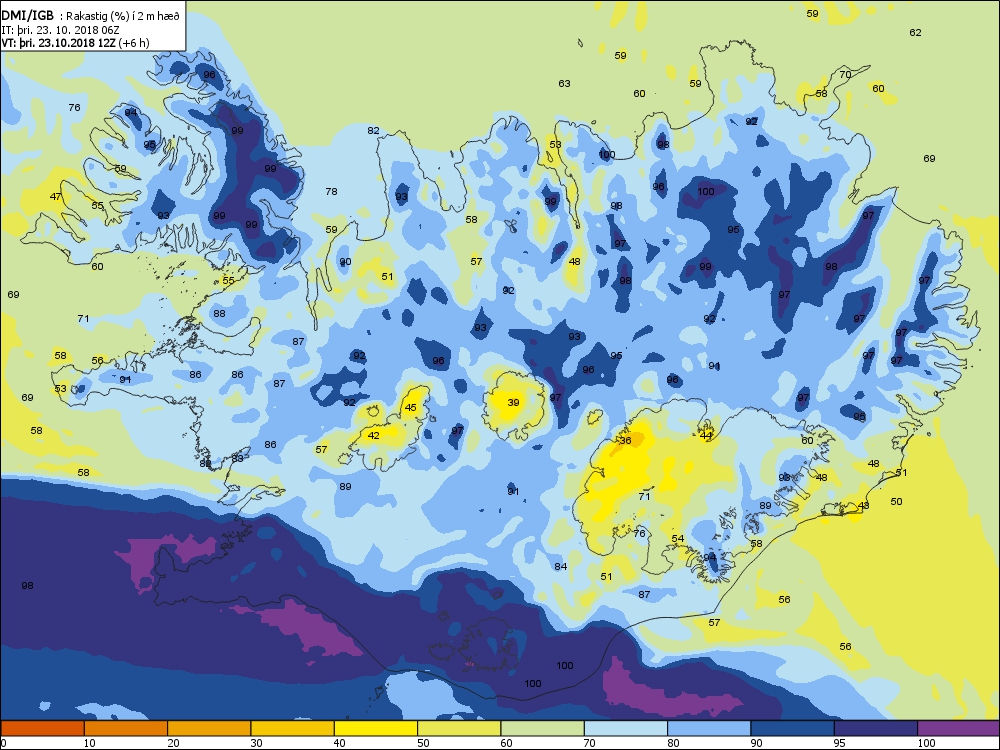Click the title text 'DMI/IGB : Rakastig (%)'

(66, 17)
